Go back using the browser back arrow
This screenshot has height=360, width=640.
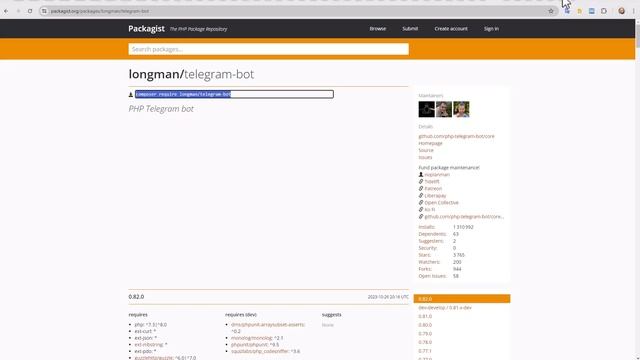point(6,11)
